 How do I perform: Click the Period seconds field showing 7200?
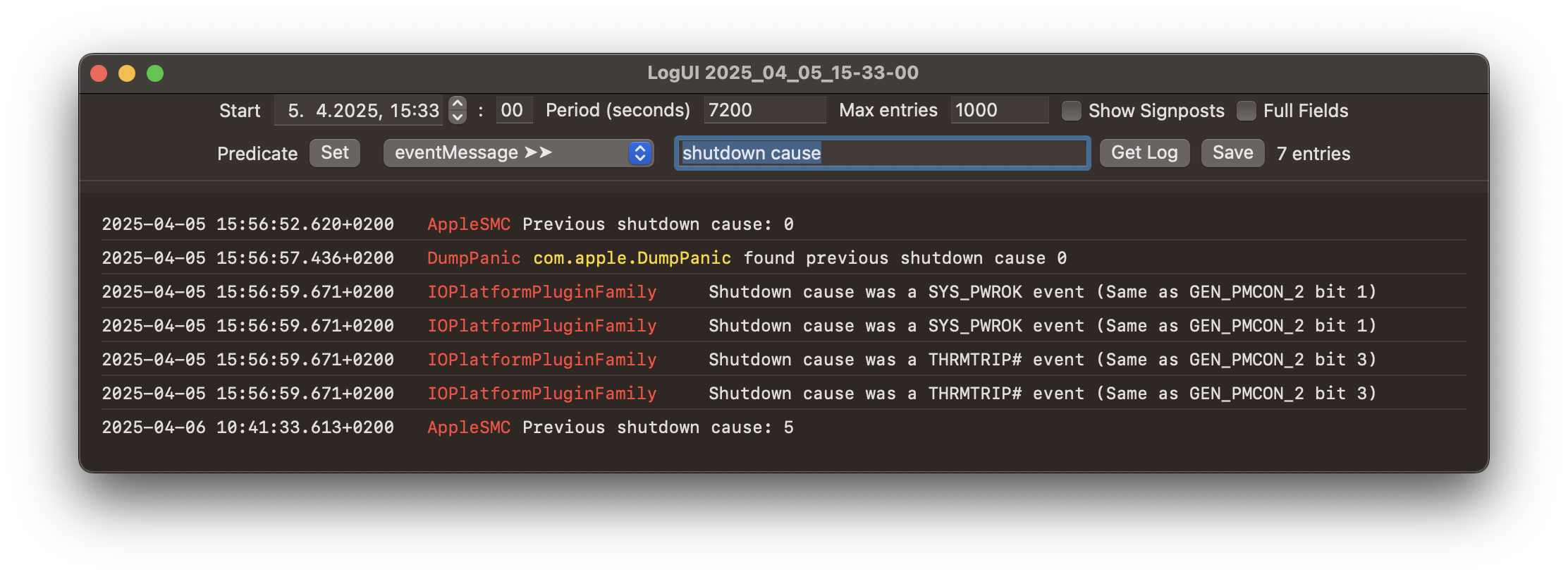click(764, 110)
